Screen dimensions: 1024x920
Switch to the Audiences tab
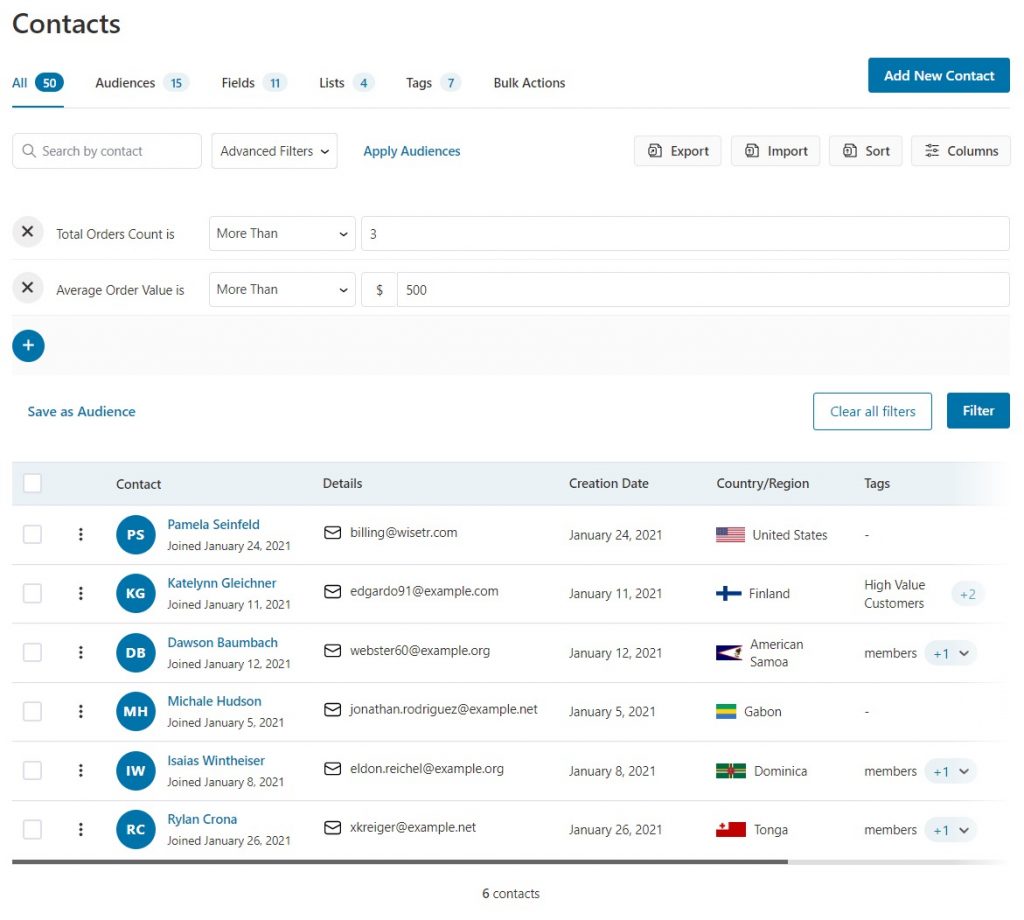click(142, 83)
